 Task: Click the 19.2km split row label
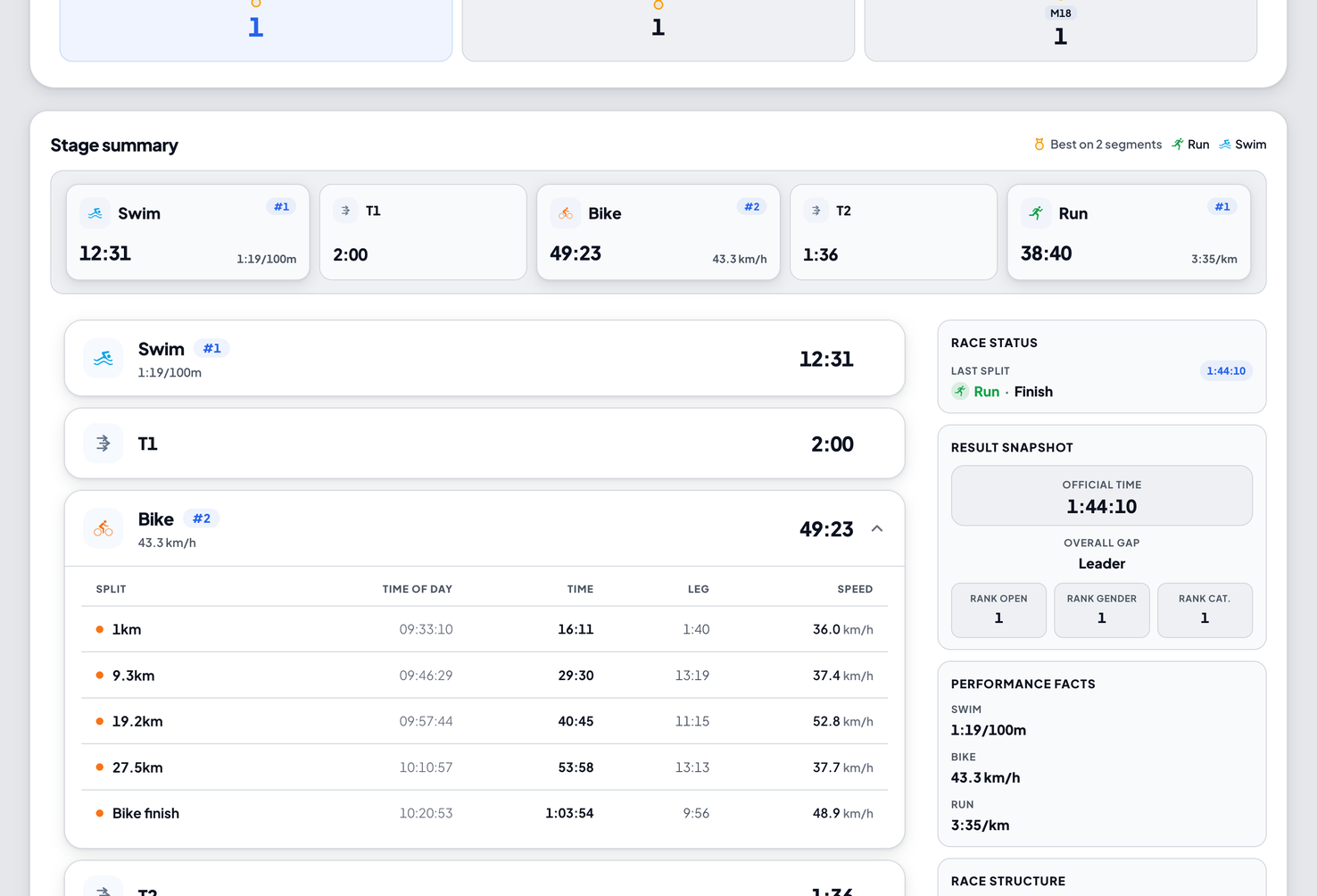137,721
